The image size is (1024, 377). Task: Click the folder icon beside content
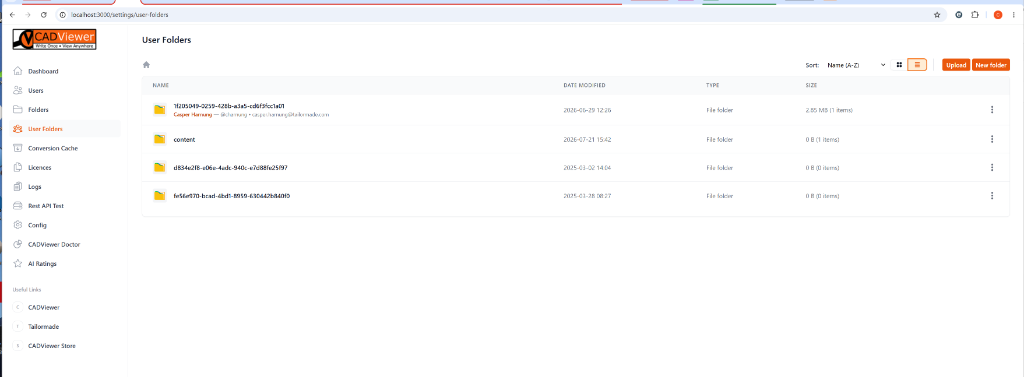tap(159, 139)
